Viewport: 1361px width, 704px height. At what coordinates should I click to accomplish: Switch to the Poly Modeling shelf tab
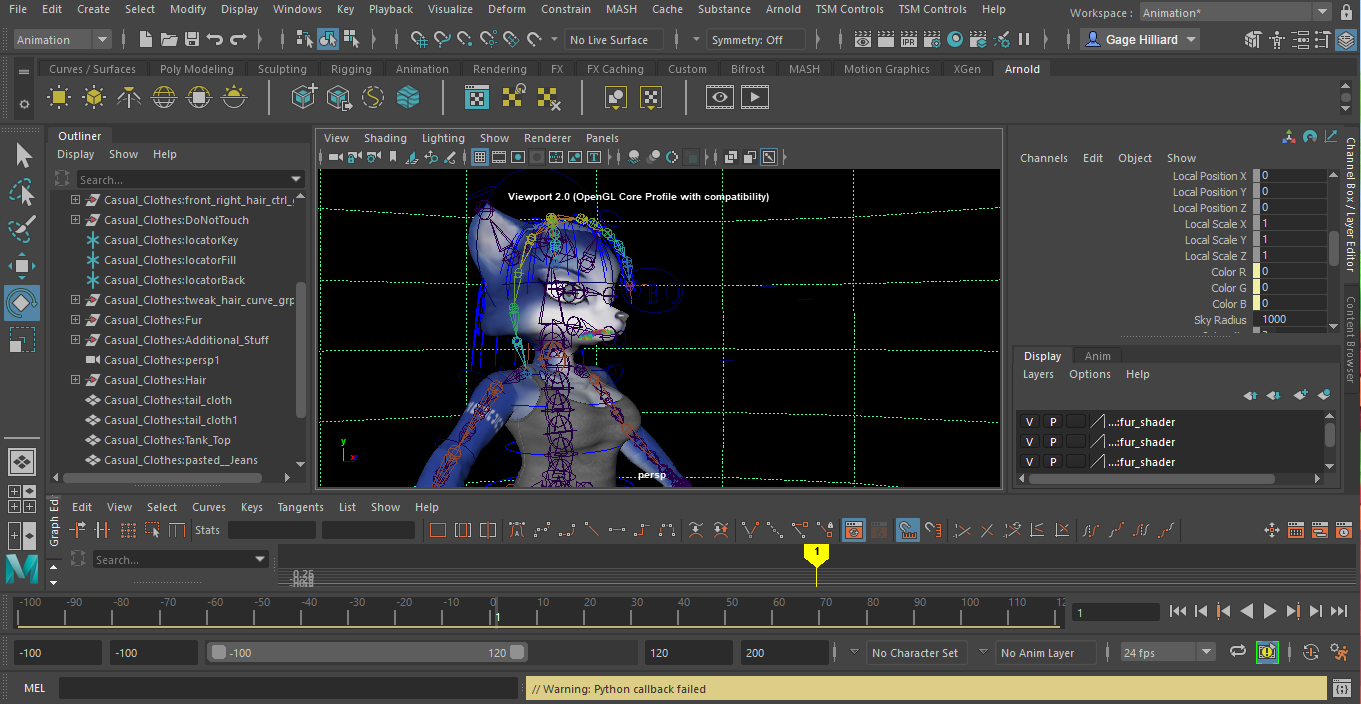(x=196, y=69)
